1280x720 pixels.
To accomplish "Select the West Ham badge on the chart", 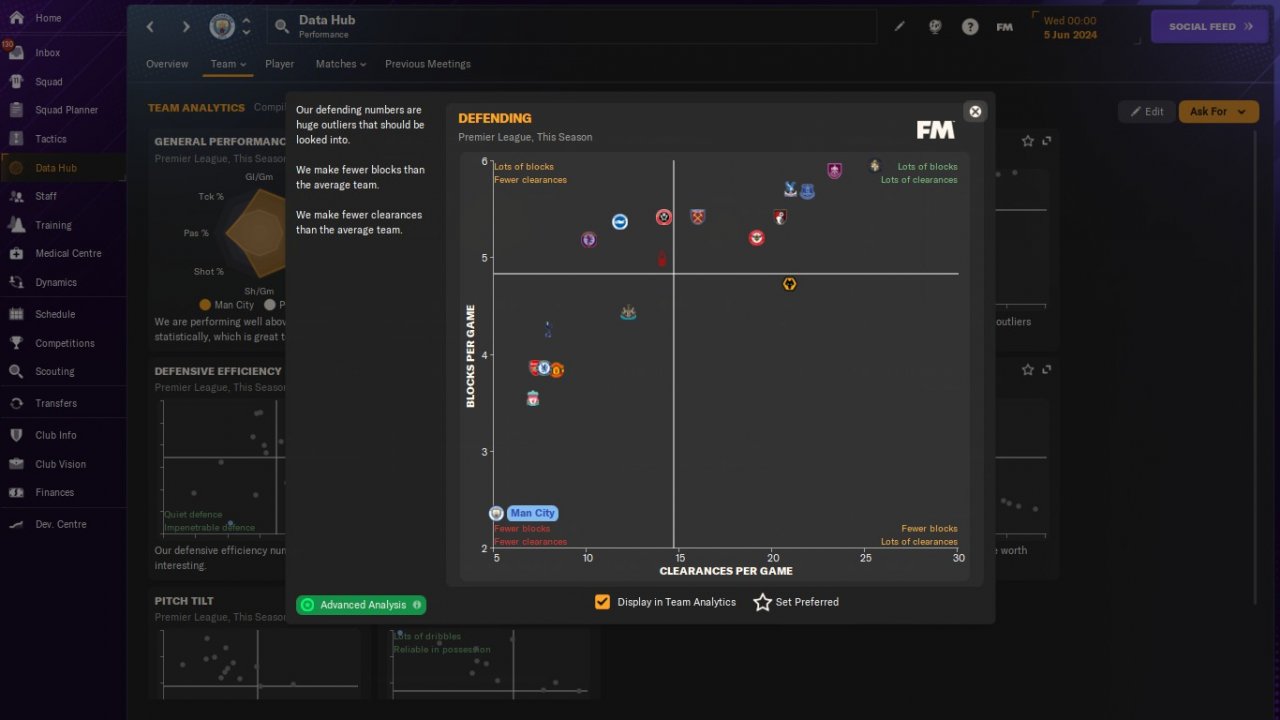I will [x=698, y=216].
